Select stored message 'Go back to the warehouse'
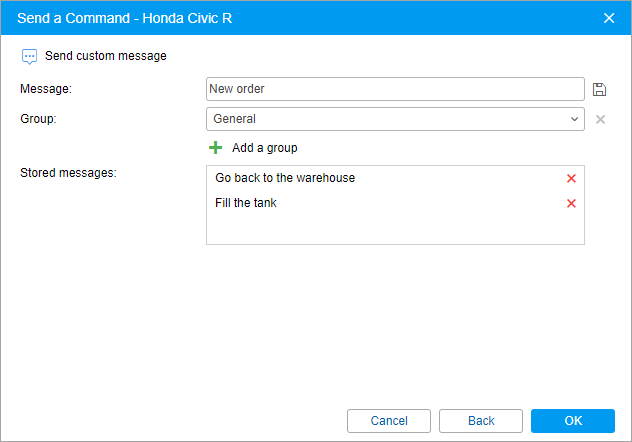This screenshot has height=442, width=632. (285, 178)
